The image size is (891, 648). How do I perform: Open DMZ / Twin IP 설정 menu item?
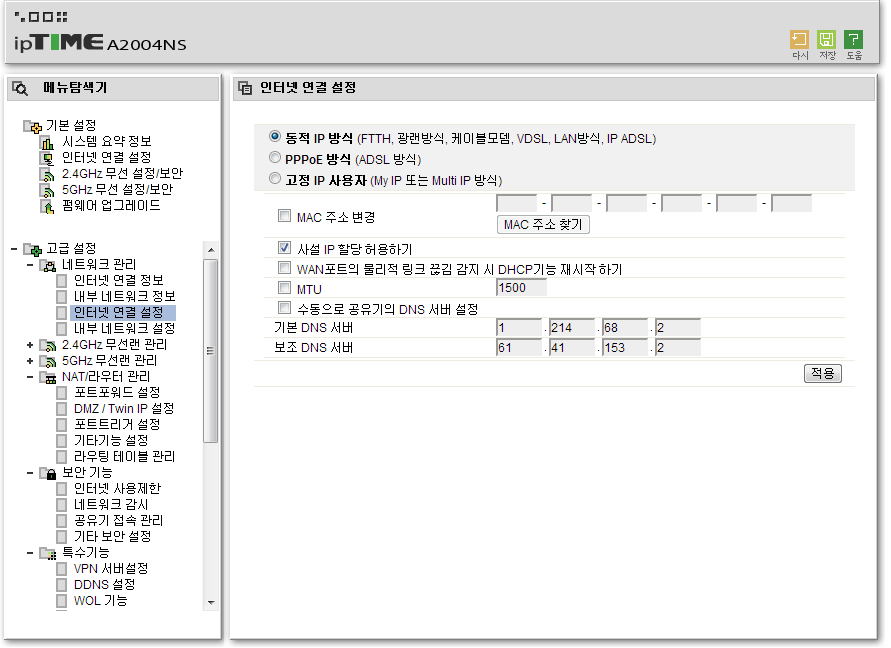tap(124, 409)
